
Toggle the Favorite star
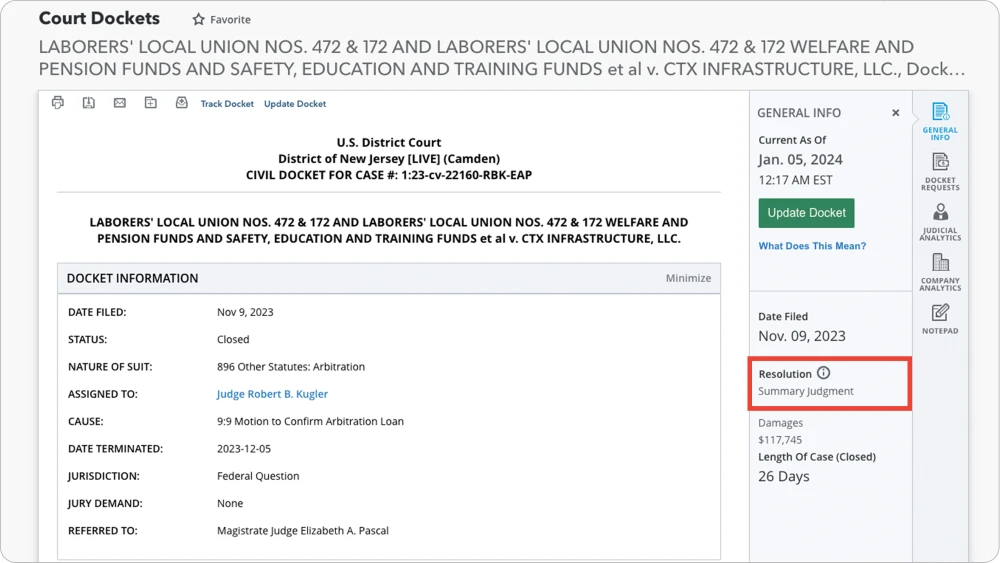pos(199,20)
